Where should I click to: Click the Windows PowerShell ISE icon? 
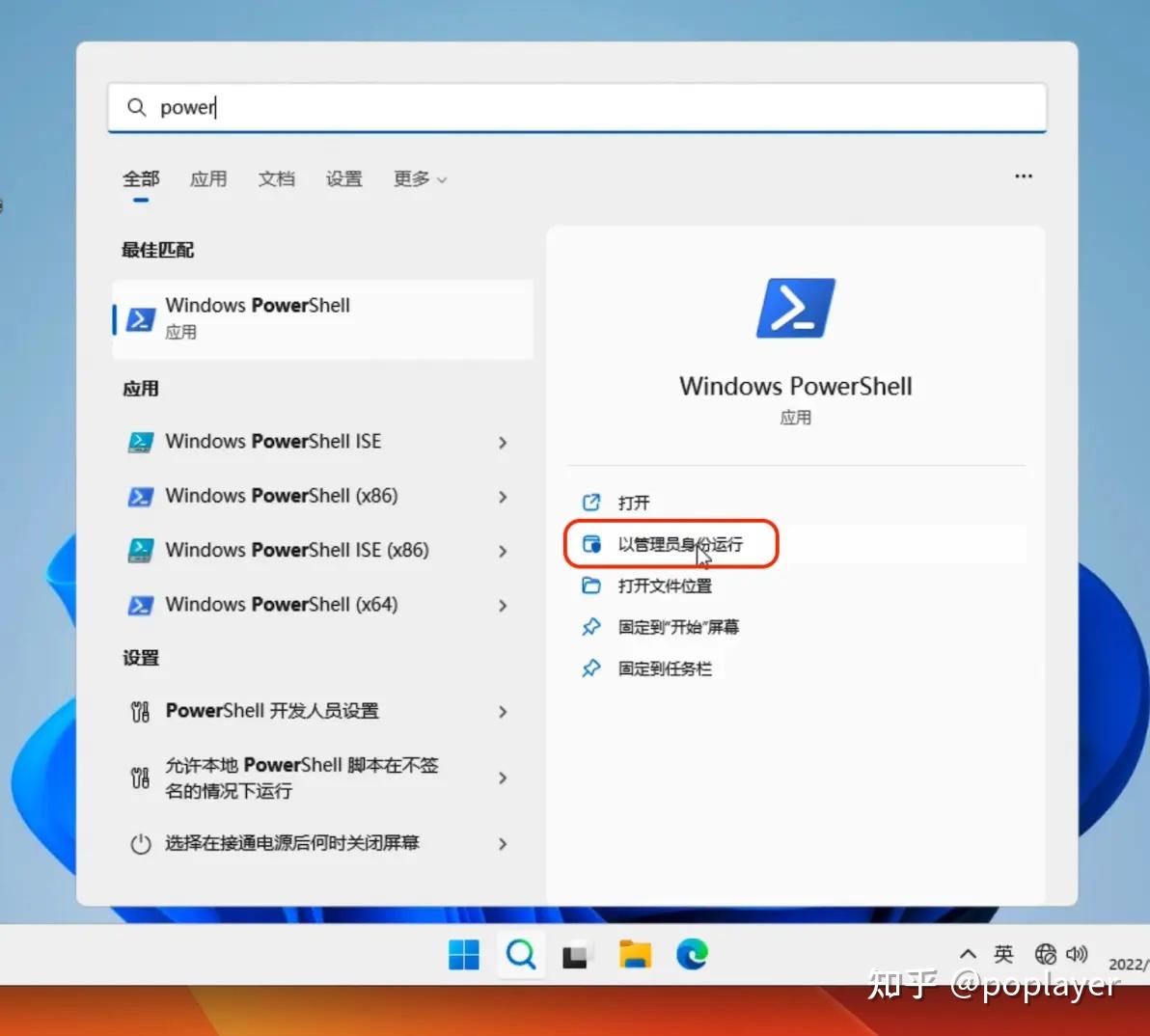pos(141,442)
